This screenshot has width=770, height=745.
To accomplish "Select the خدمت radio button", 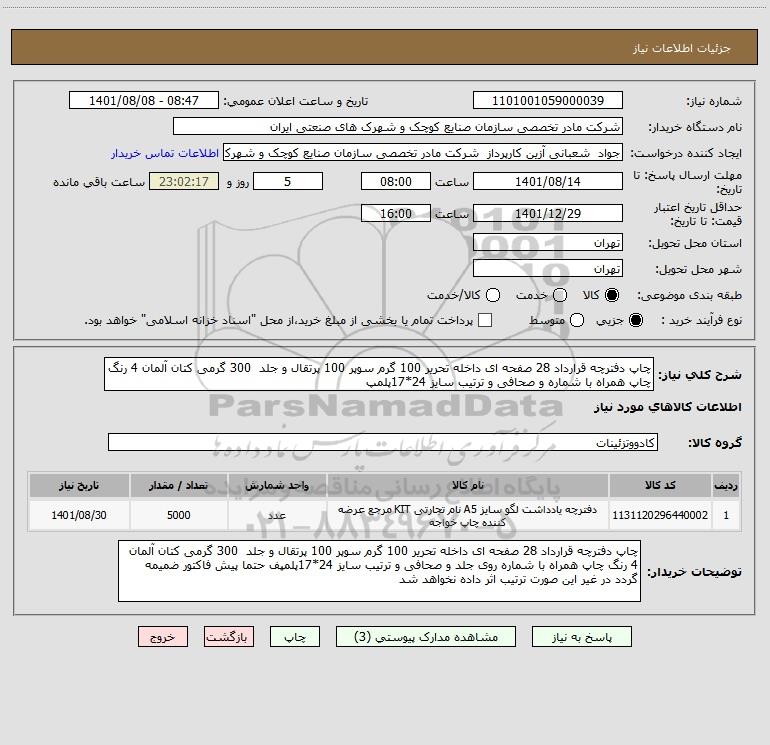I will (560, 295).
